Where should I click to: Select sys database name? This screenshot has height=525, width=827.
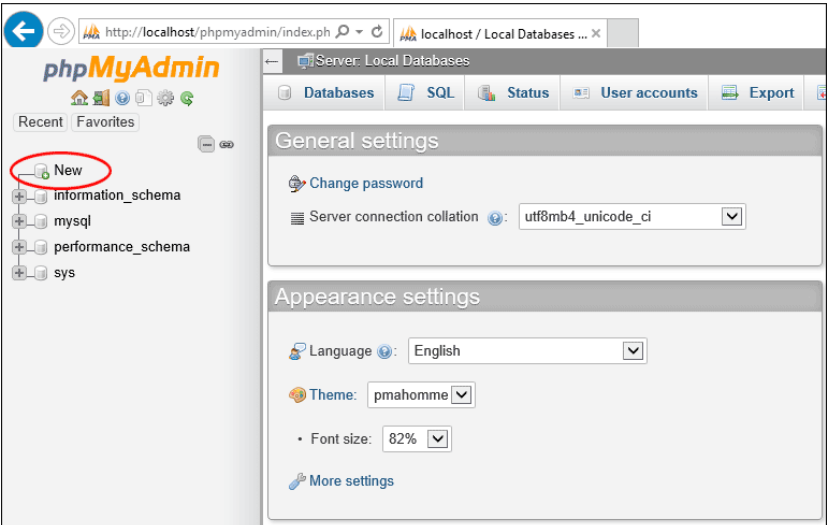pyautogui.click(x=64, y=273)
